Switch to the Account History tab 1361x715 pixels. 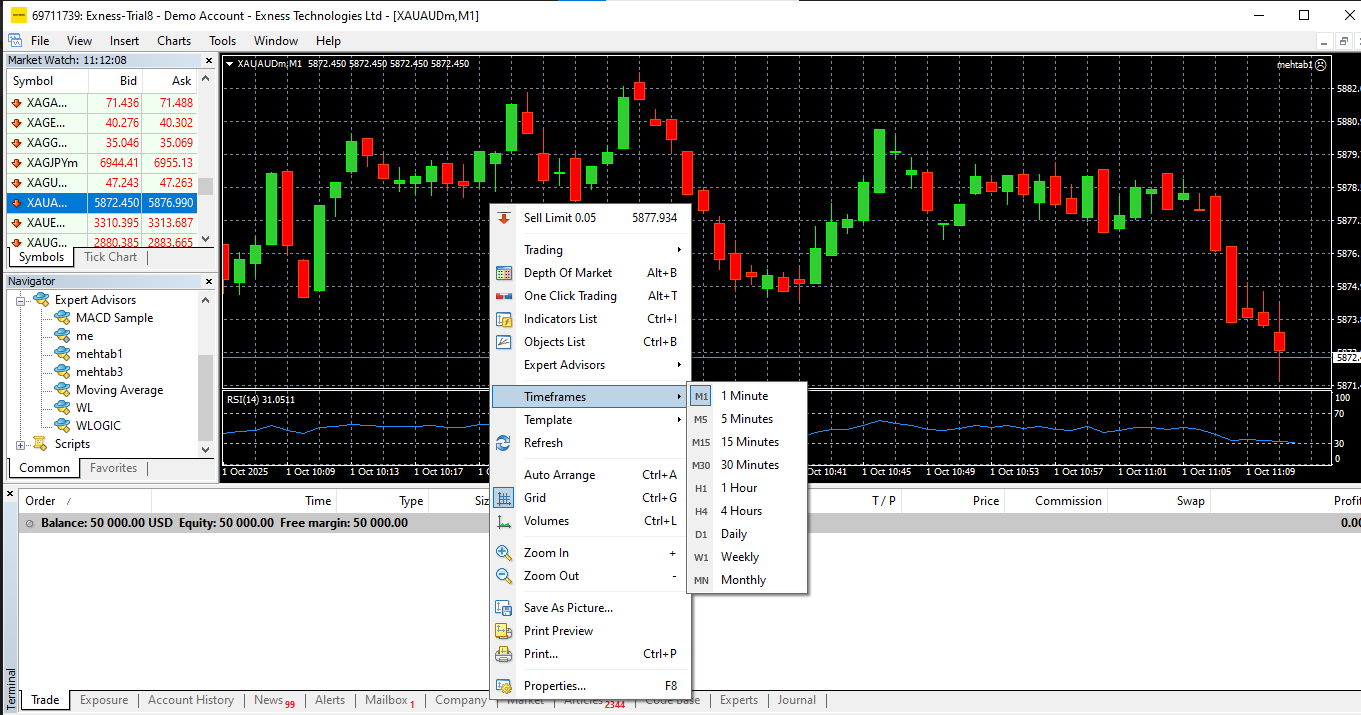point(190,700)
